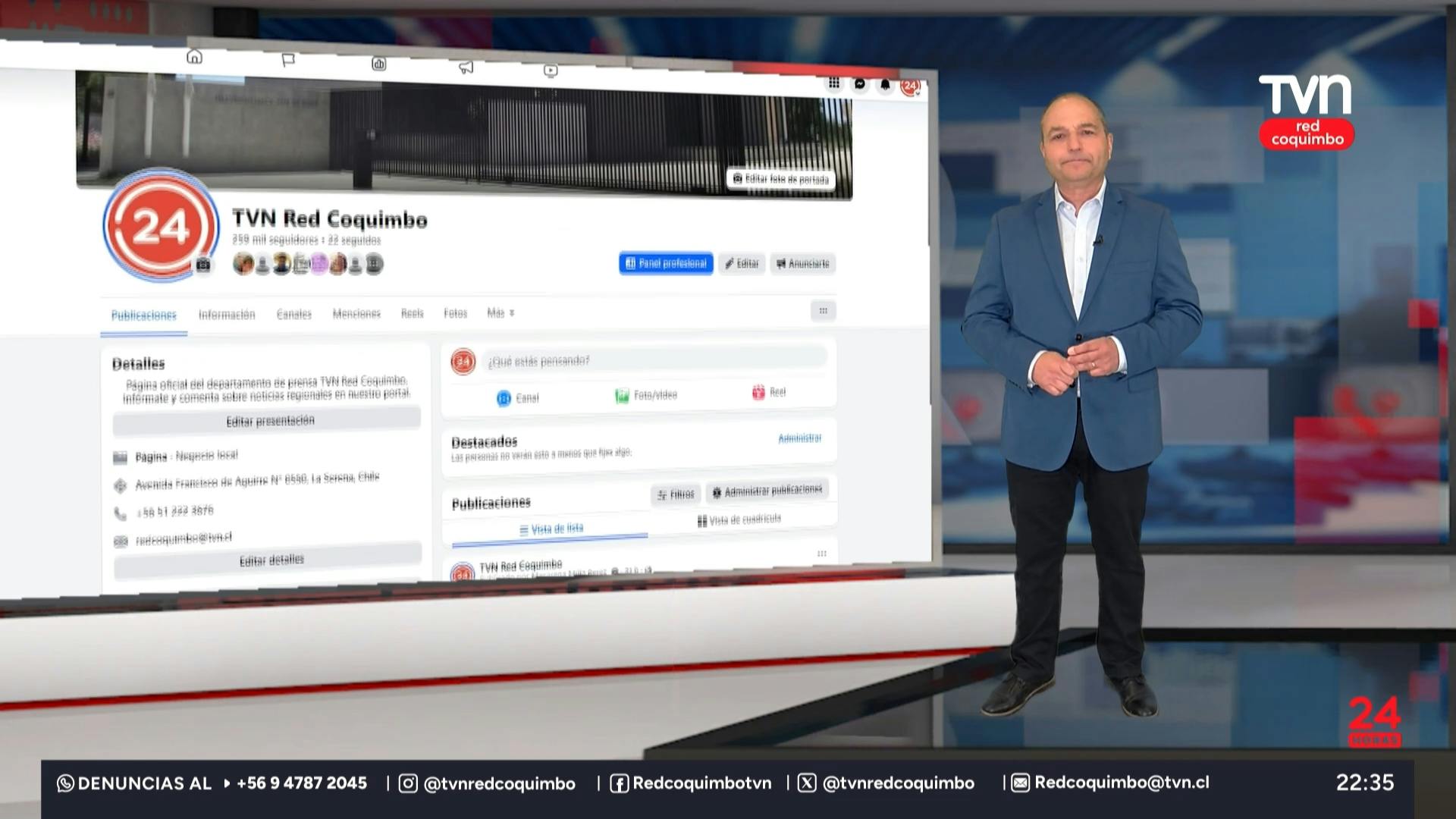Click the first follower avatar in the row
This screenshot has height=819, width=1456.
point(243,264)
